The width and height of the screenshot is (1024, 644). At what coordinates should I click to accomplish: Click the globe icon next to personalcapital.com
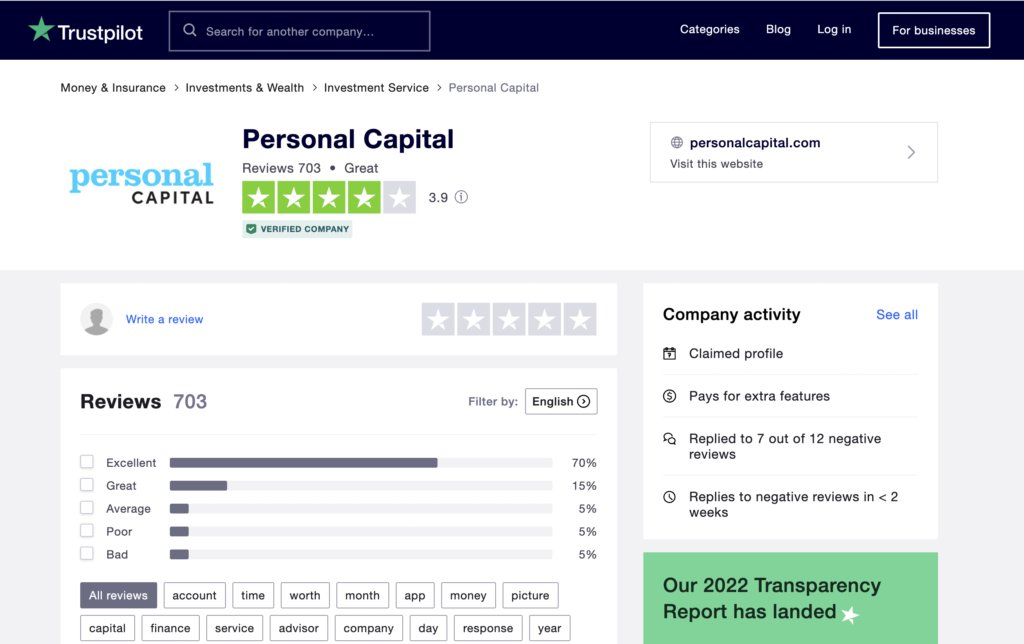[x=677, y=142]
